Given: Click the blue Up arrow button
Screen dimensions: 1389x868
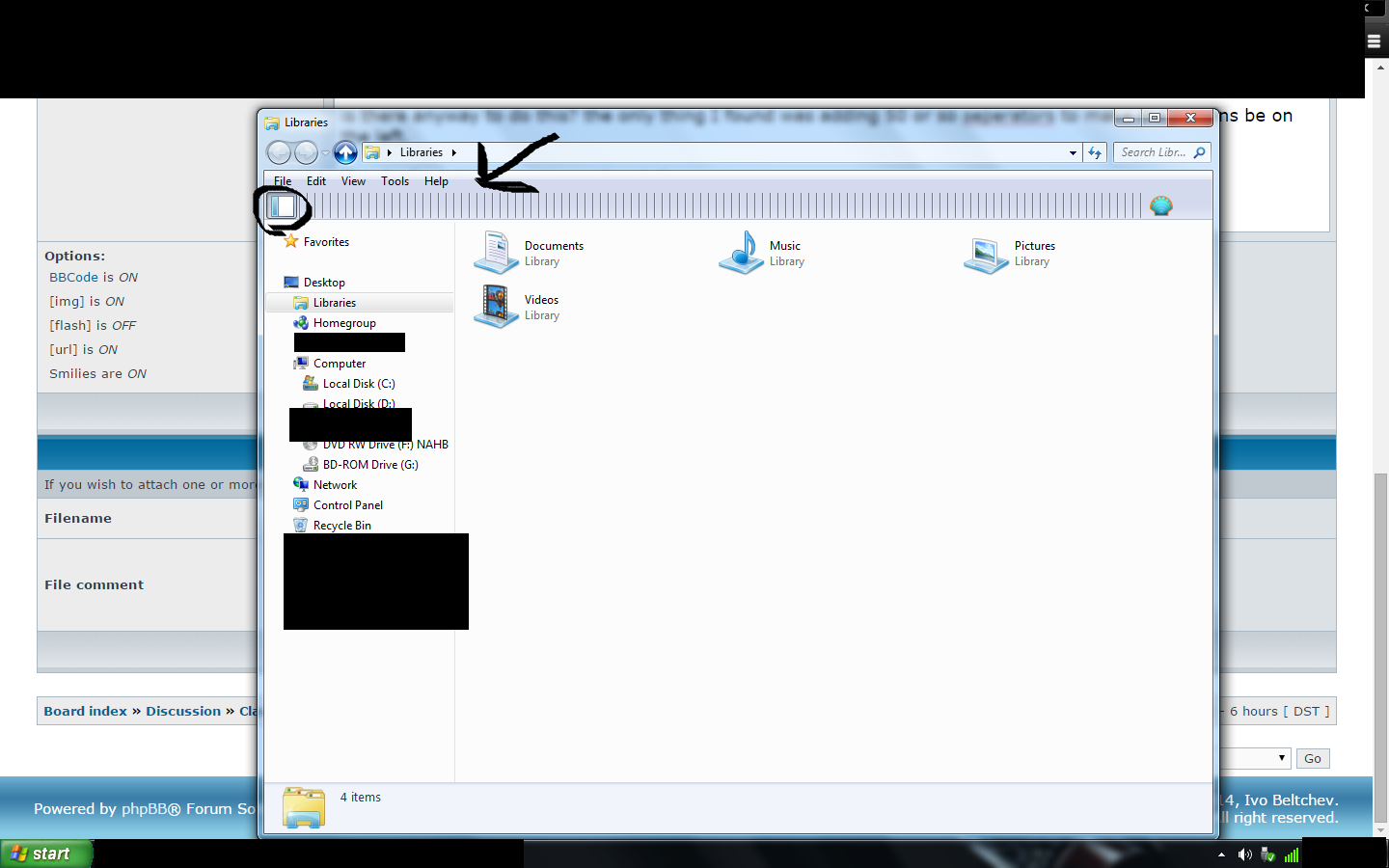Looking at the screenshot, I should pyautogui.click(x=345, y=152).
